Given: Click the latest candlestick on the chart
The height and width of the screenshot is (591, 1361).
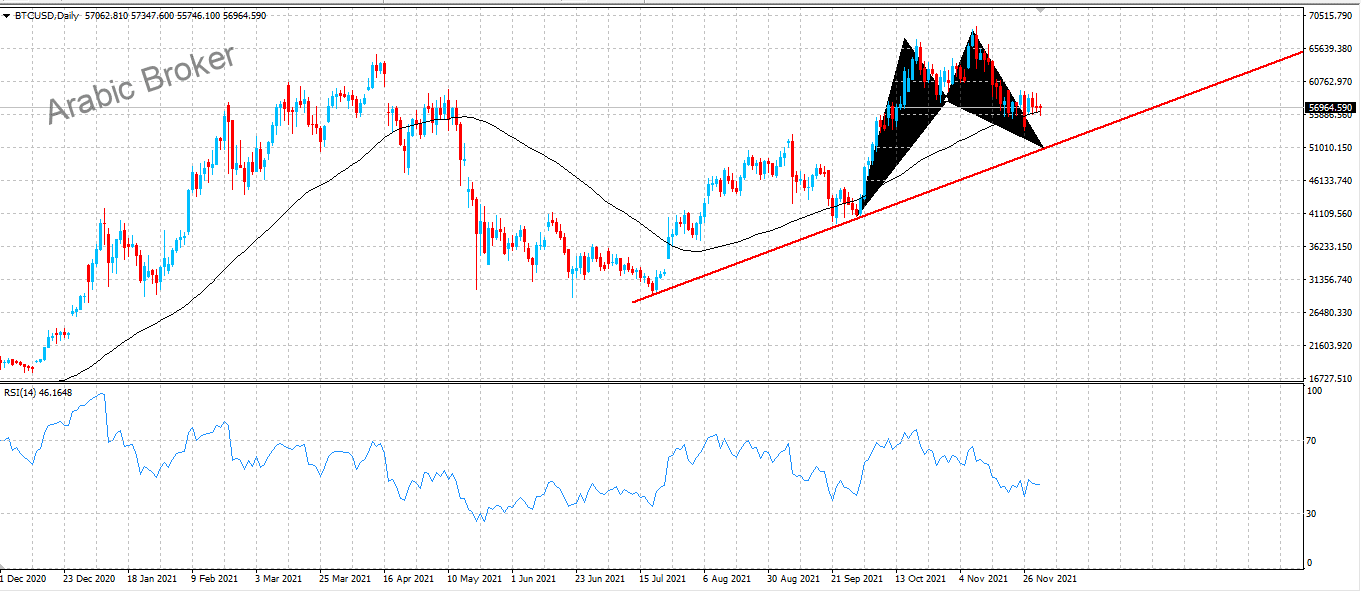Looking at the screenshot, I should coord(1041,109).
